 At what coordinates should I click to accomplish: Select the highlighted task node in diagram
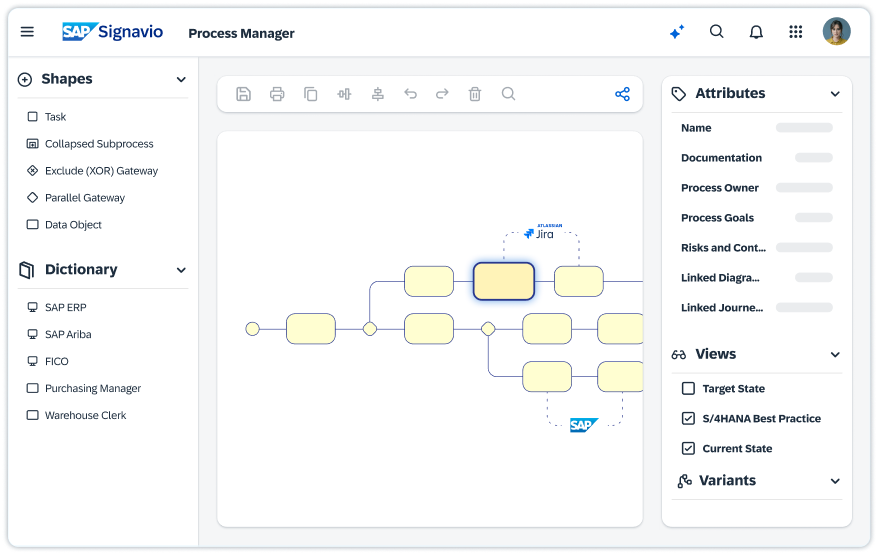point(503,281)
